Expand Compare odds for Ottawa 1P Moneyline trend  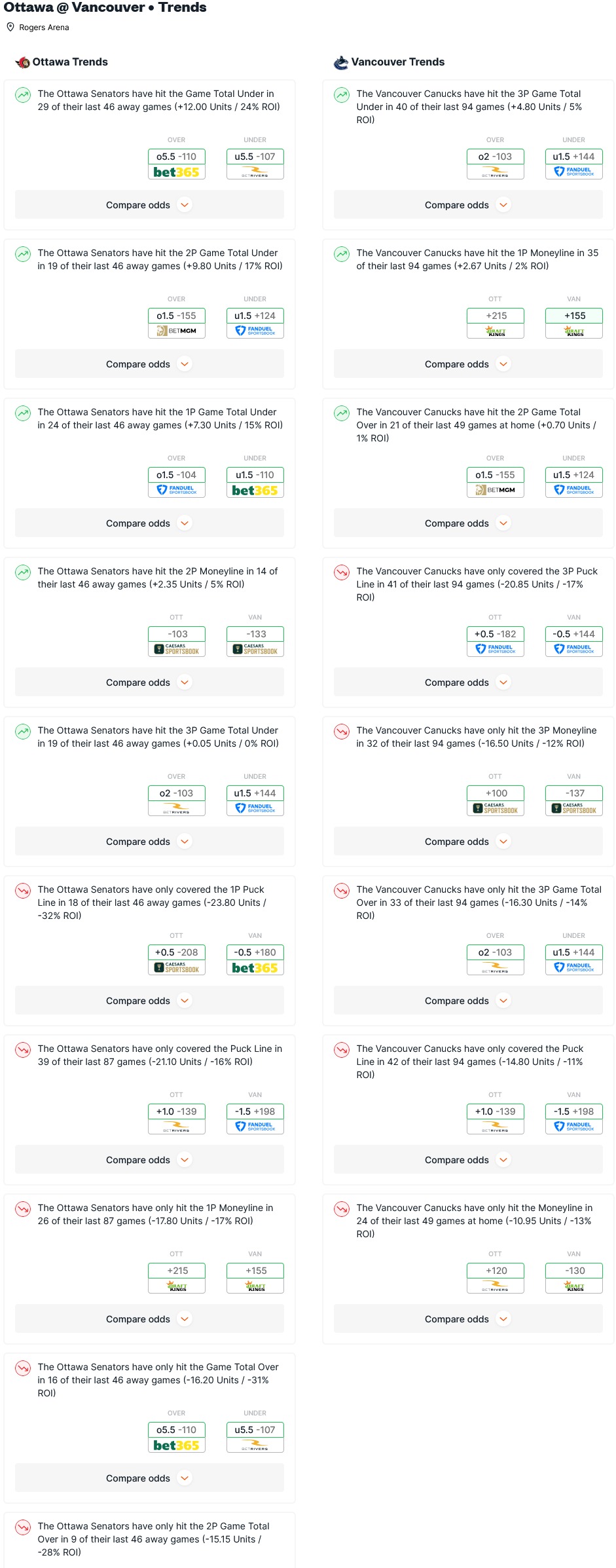point(149,1319)
